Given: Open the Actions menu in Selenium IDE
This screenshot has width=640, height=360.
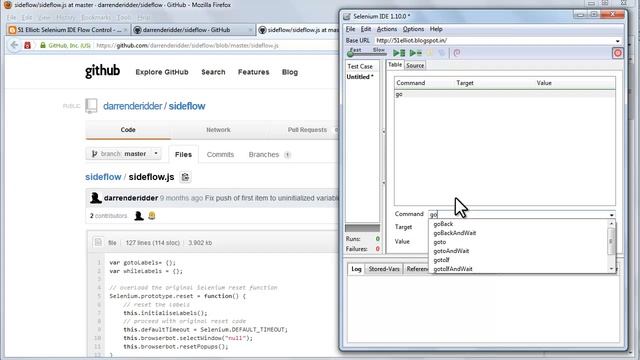Looking at the screenshot, I should pyautogui.click(x=387, y=29).
